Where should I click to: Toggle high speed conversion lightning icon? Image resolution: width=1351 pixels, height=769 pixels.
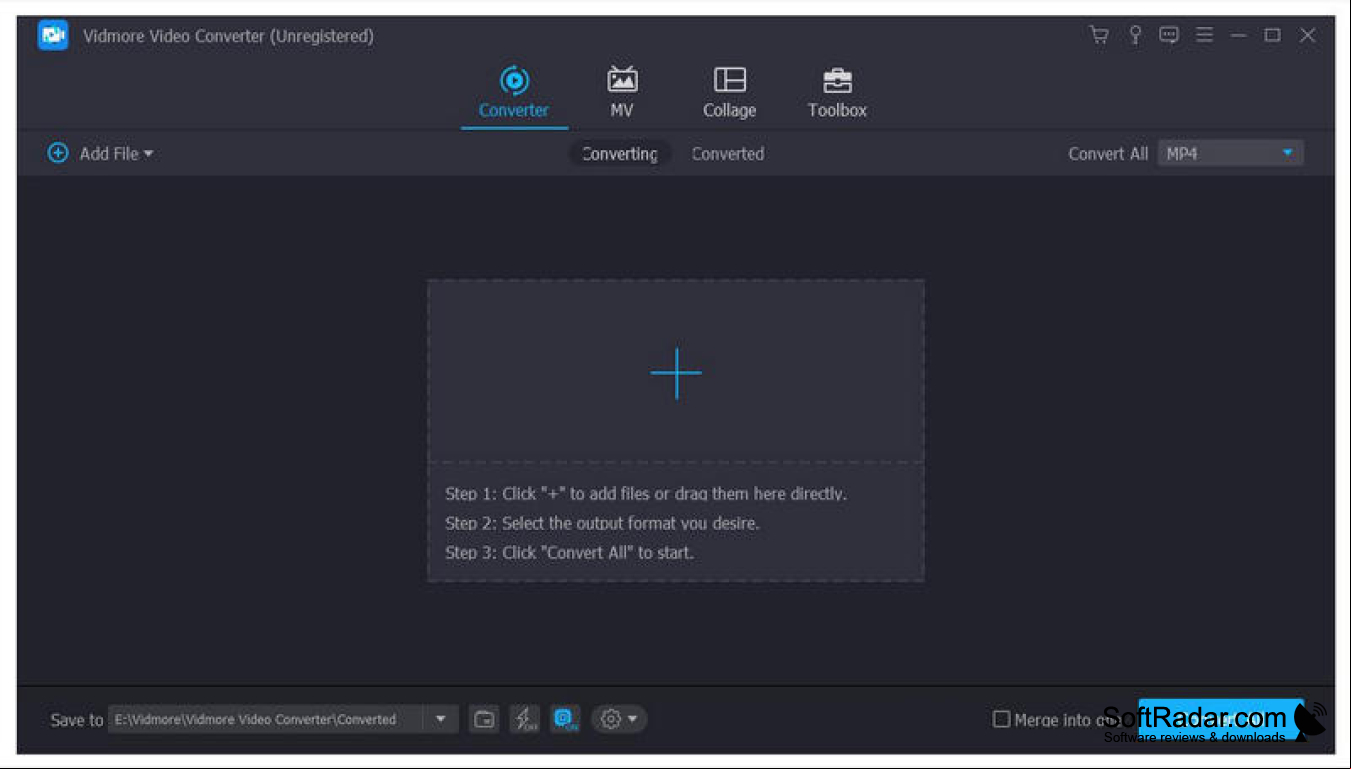(525, 719)
